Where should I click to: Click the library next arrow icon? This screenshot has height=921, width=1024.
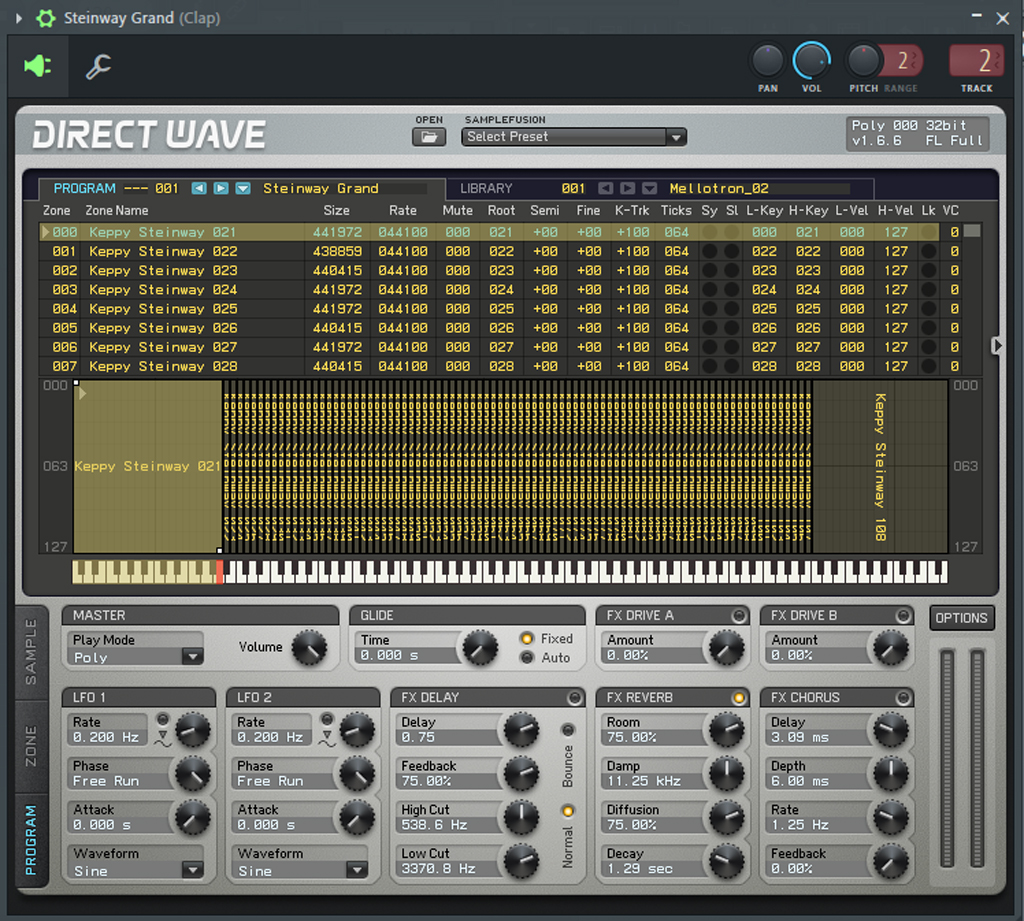[627, 188]
